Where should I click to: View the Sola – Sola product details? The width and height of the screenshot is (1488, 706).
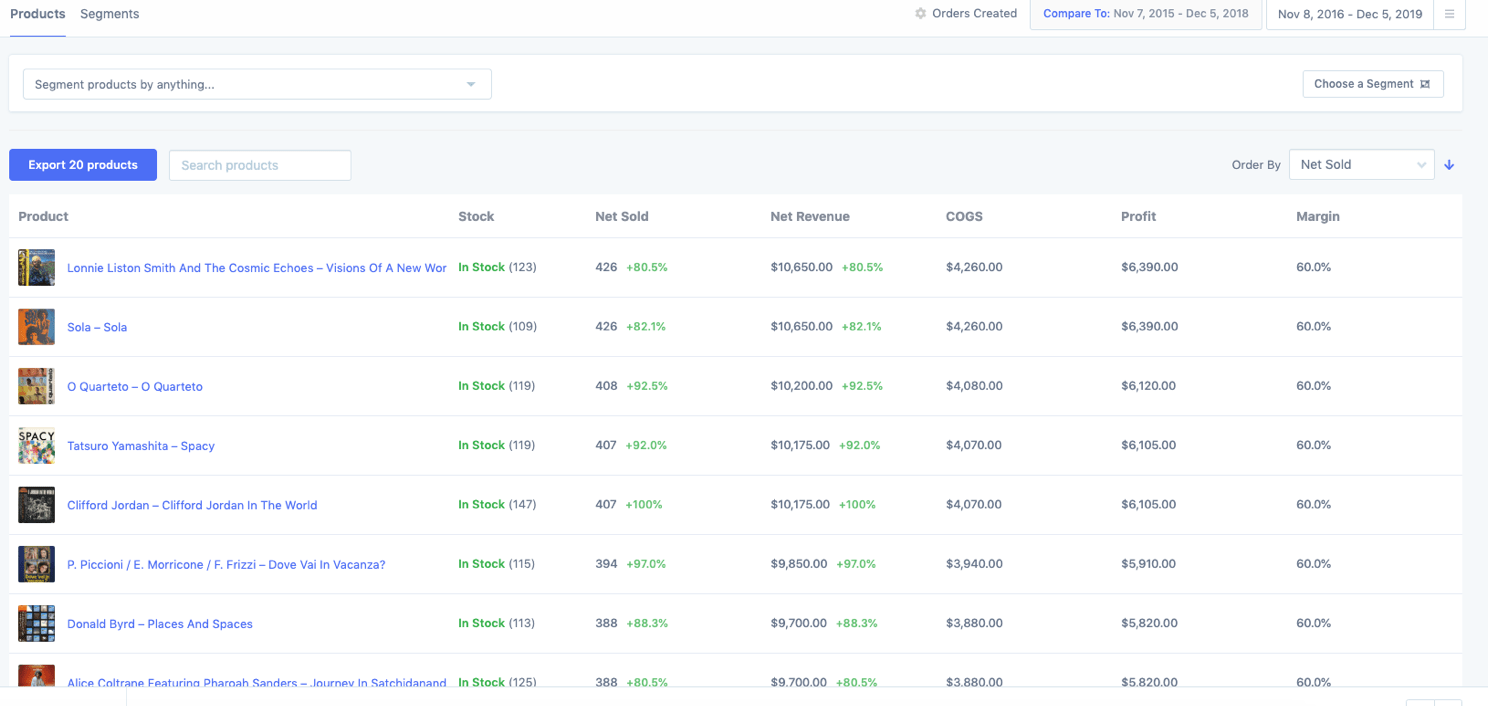(x=97, y=326)
